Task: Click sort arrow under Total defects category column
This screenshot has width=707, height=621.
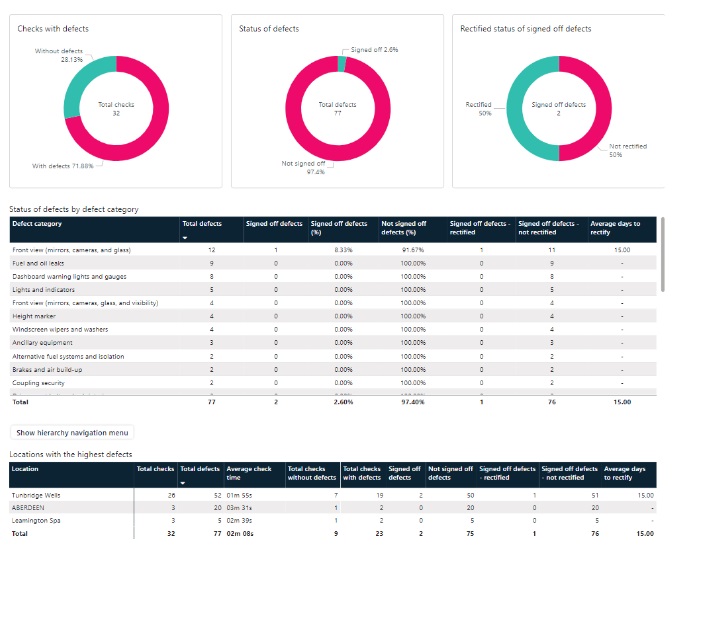Action: point(184,238)
